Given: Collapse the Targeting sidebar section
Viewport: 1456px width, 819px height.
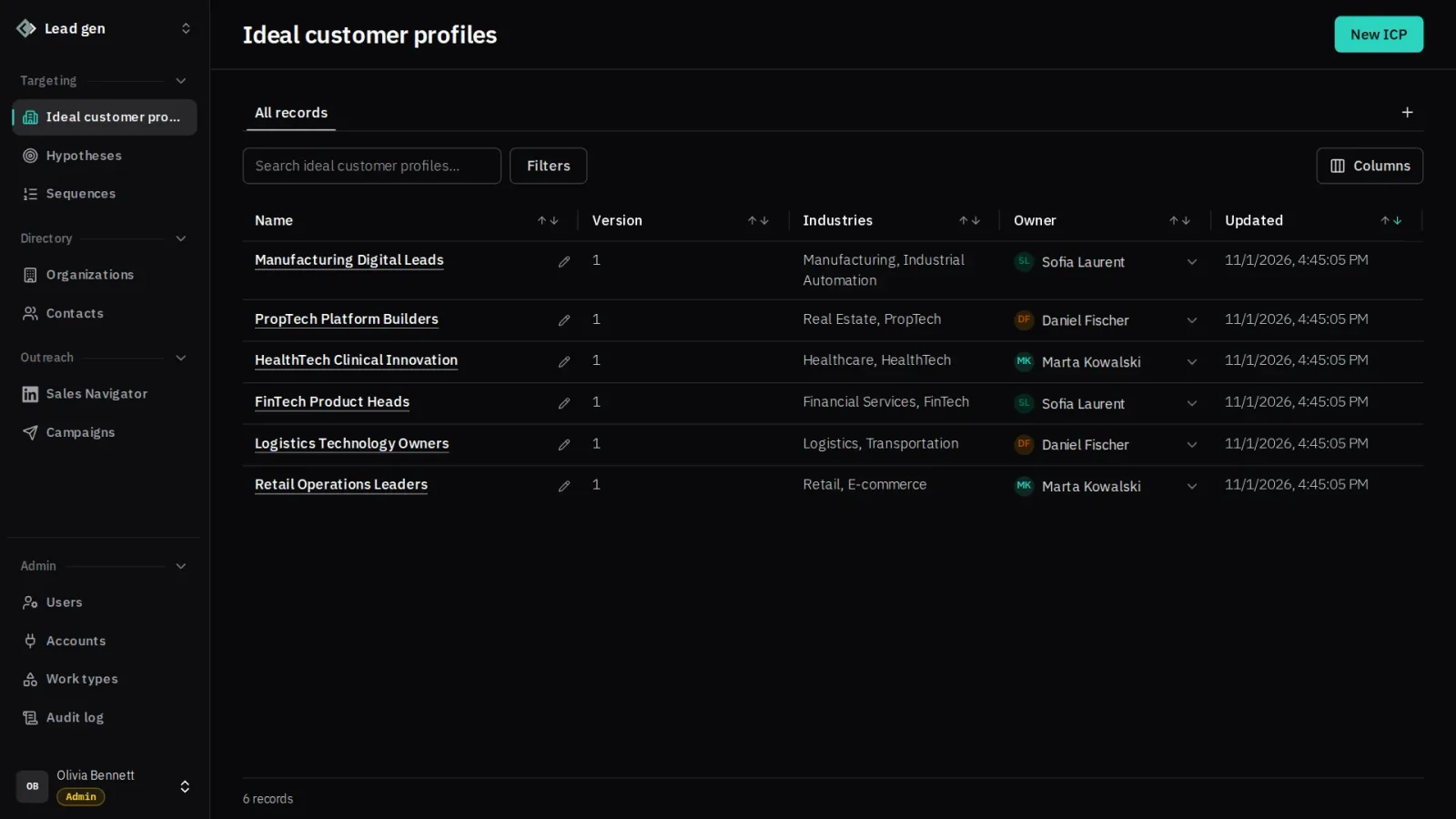Looking at the screenshot, I should click(x=181, y=81).
